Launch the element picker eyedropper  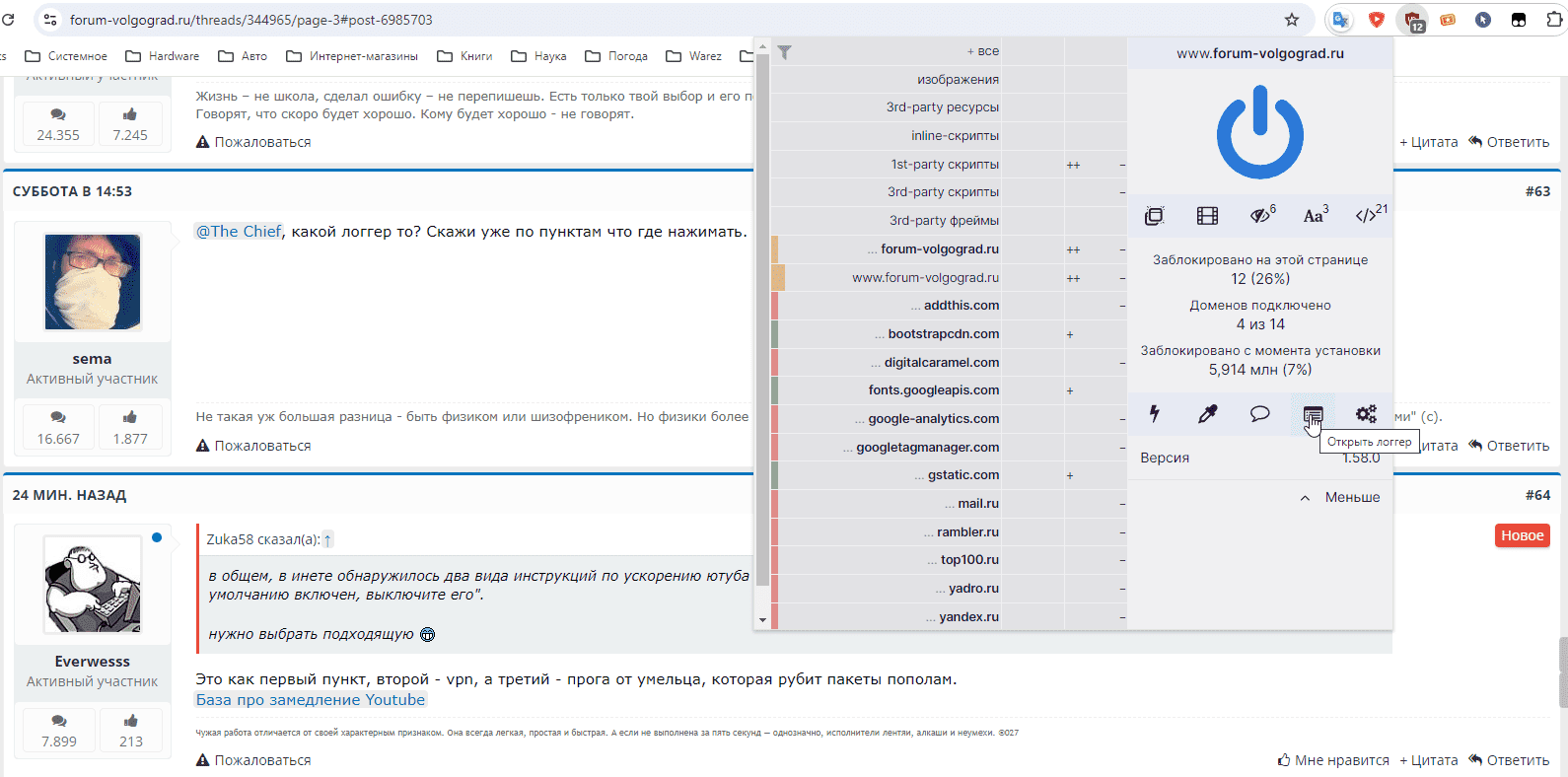(1207, 414)
